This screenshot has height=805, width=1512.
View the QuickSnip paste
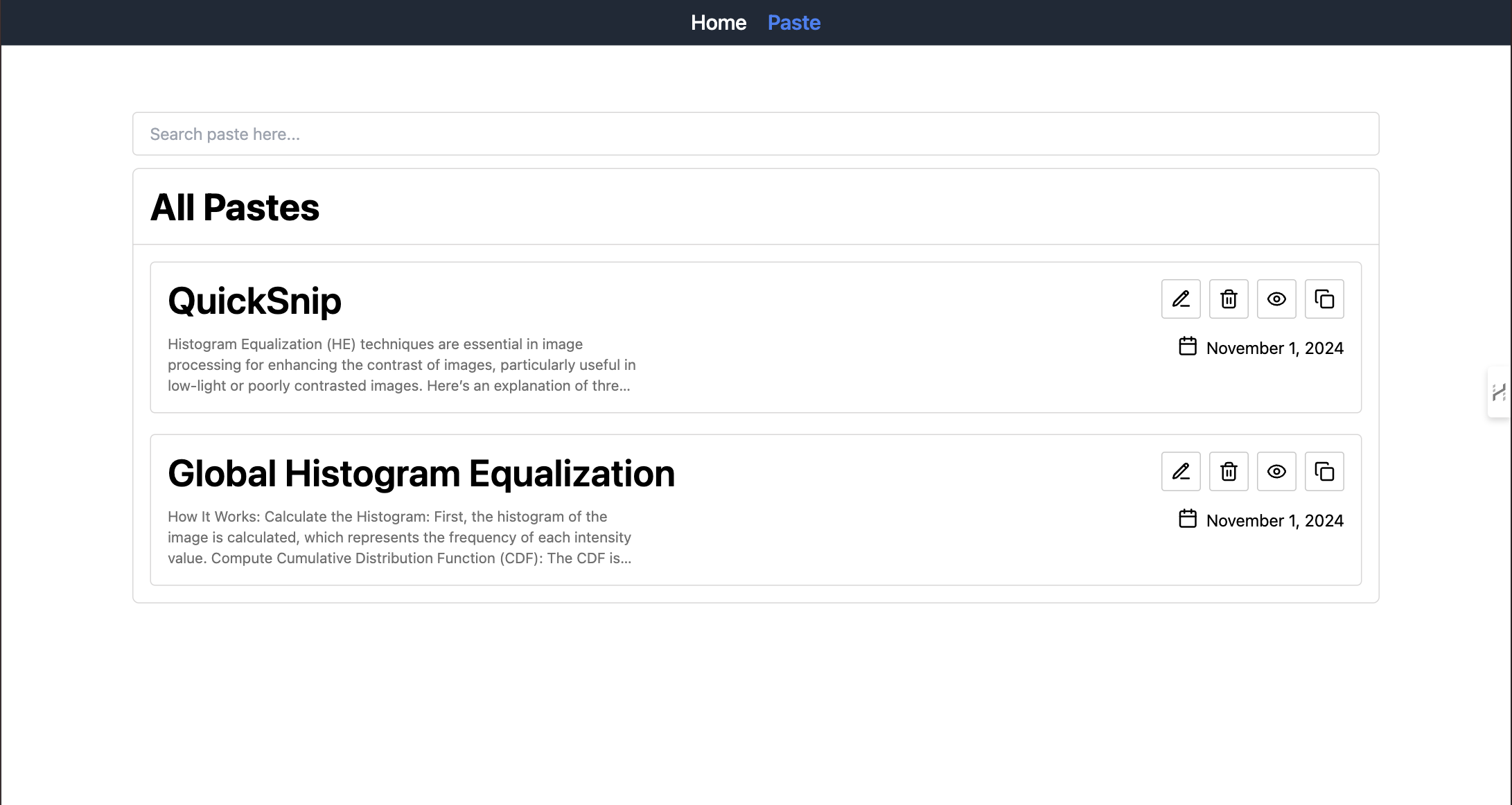pyautogui.click(x=1276, y=299)
